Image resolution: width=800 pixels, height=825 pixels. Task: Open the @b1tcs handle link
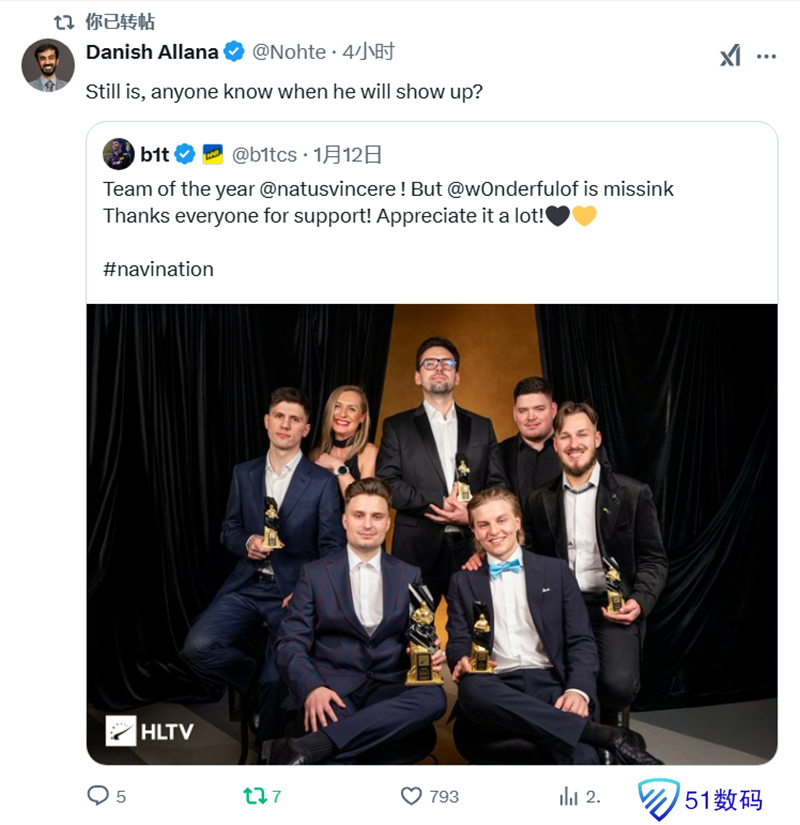tap(265, 154)
